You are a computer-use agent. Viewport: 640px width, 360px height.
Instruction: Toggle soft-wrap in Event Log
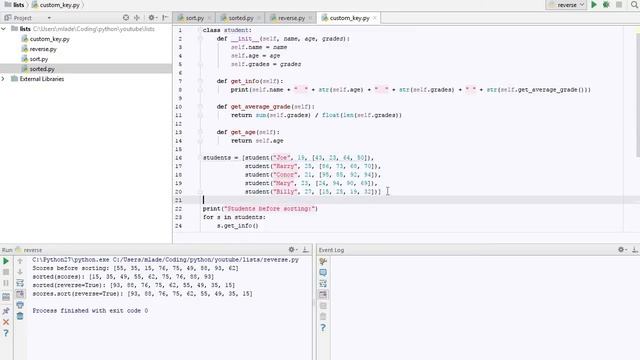coord(323,283)
